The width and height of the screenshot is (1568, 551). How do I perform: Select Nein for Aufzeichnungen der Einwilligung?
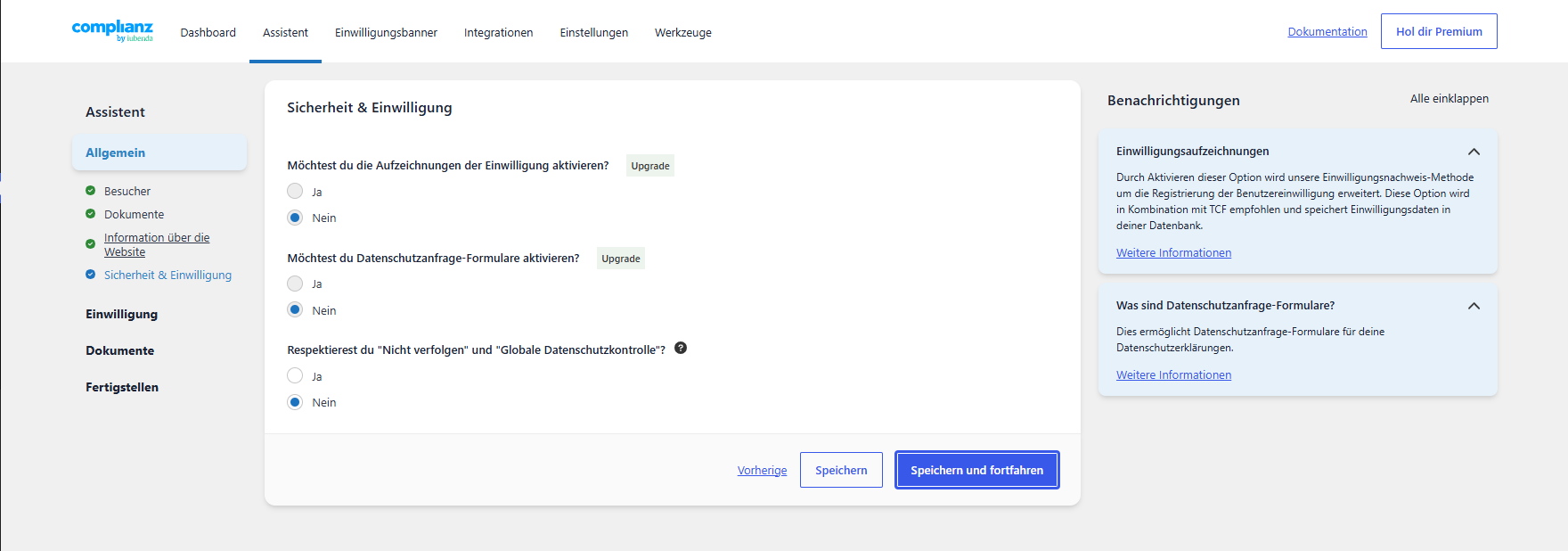[295, 218]
